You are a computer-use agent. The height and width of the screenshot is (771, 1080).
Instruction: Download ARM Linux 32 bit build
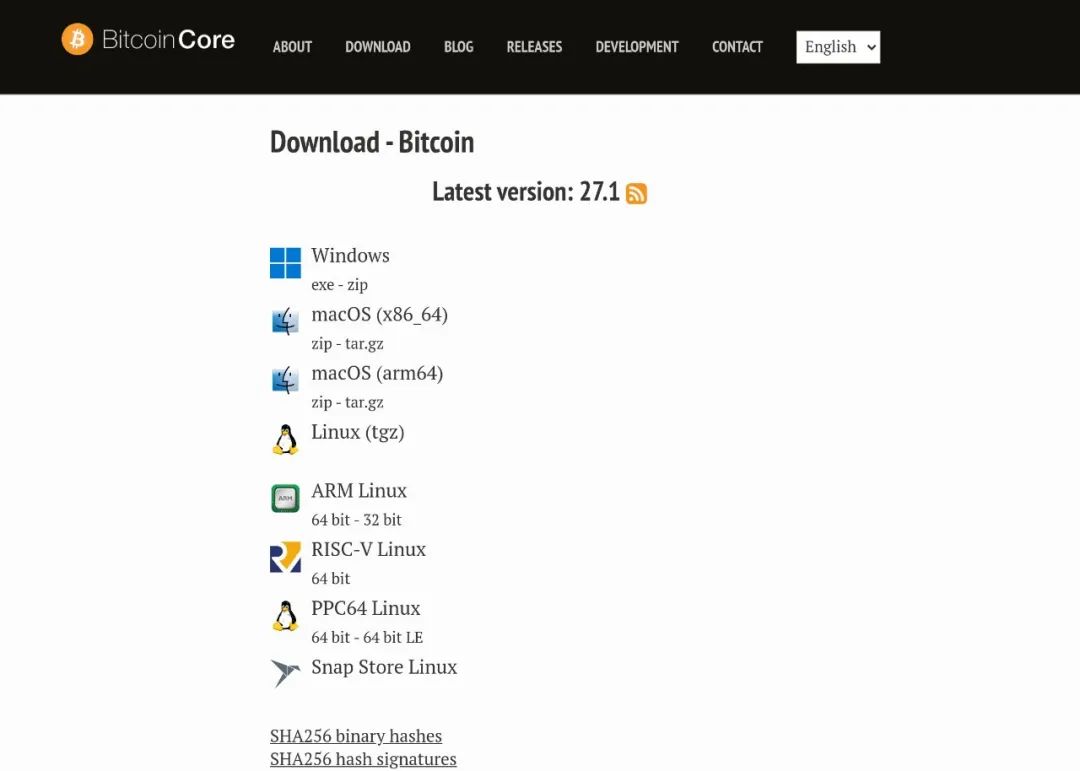pos(382,520)
